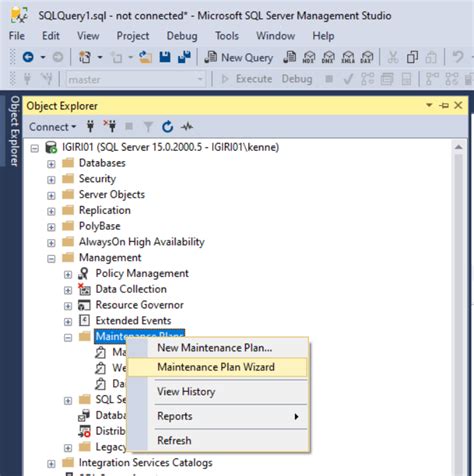The image size is (474, 476).
Task: Click the Execute query button
Action: [x=247, y=79]
